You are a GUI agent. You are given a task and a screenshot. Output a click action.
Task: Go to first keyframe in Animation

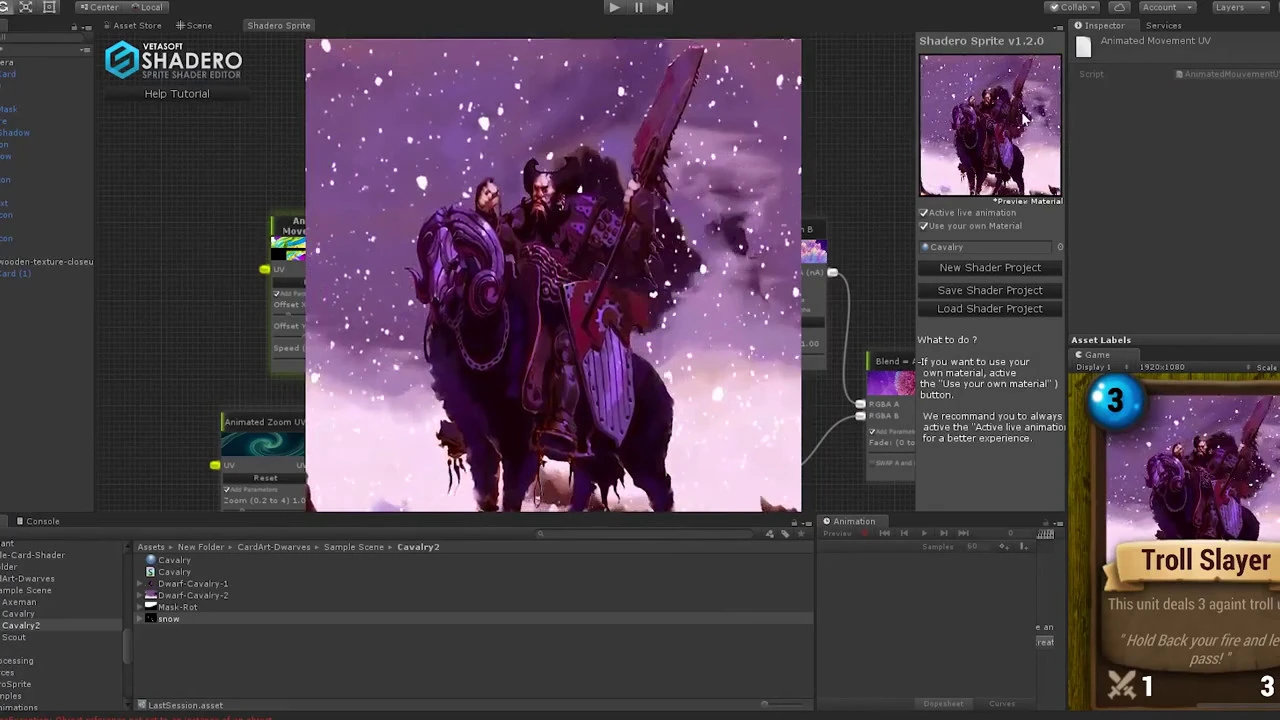[884, 534]
